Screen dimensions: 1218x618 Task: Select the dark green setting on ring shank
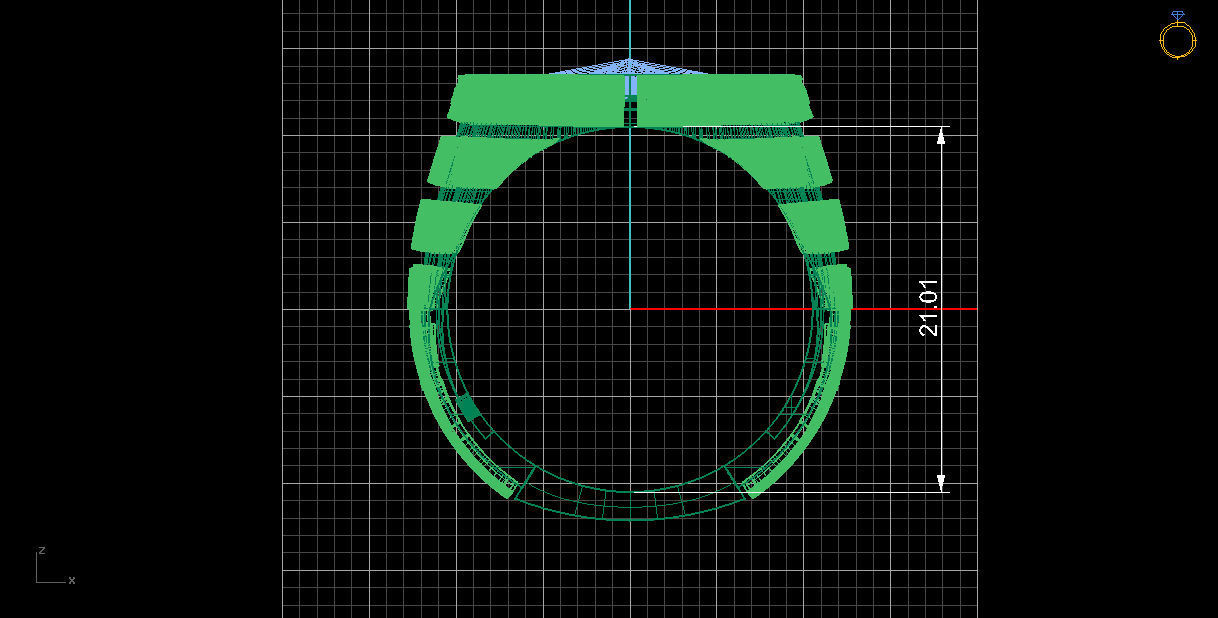pyautogui.click(x=468, y=407)
